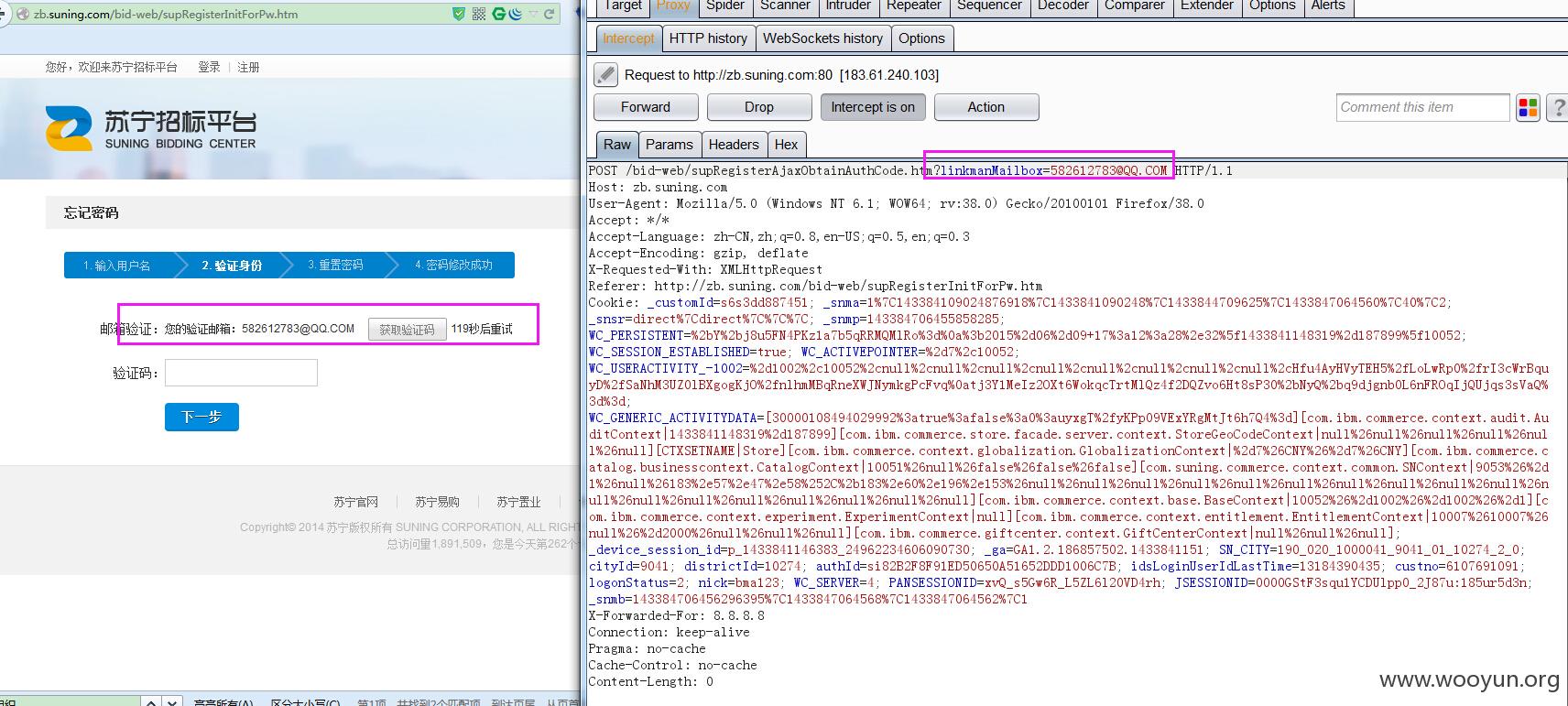
Task: Click the email 582612783@QQ.COM on the page
Action: coord(298,329)
